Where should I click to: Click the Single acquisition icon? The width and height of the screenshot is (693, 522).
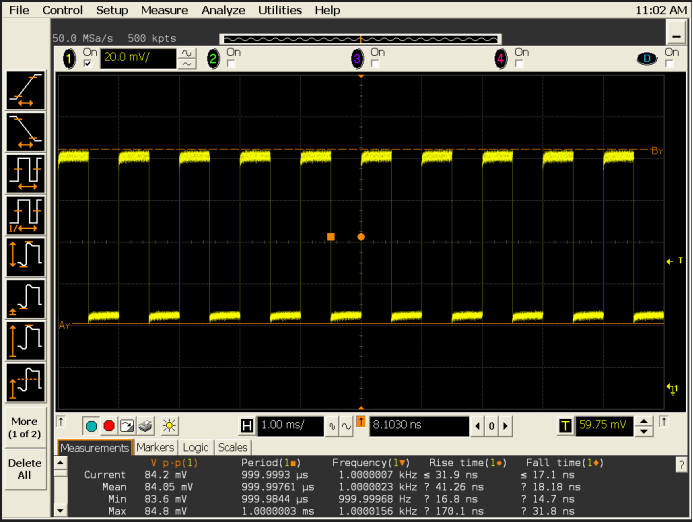click(127, 426)
